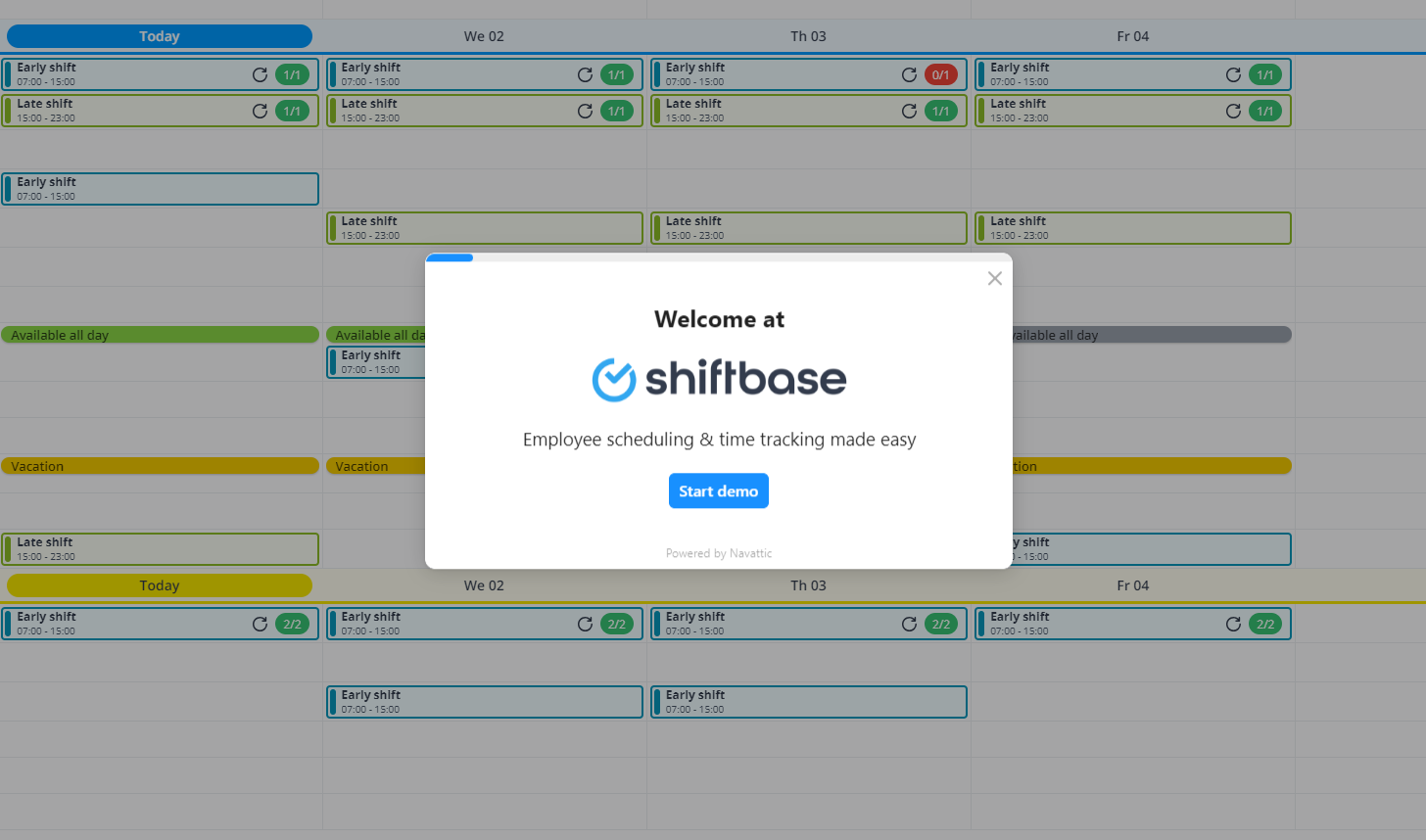Viewport: 1426px width, 840px height.
Task: Click We 02 Available all day bar
Action: pos(376,335)
